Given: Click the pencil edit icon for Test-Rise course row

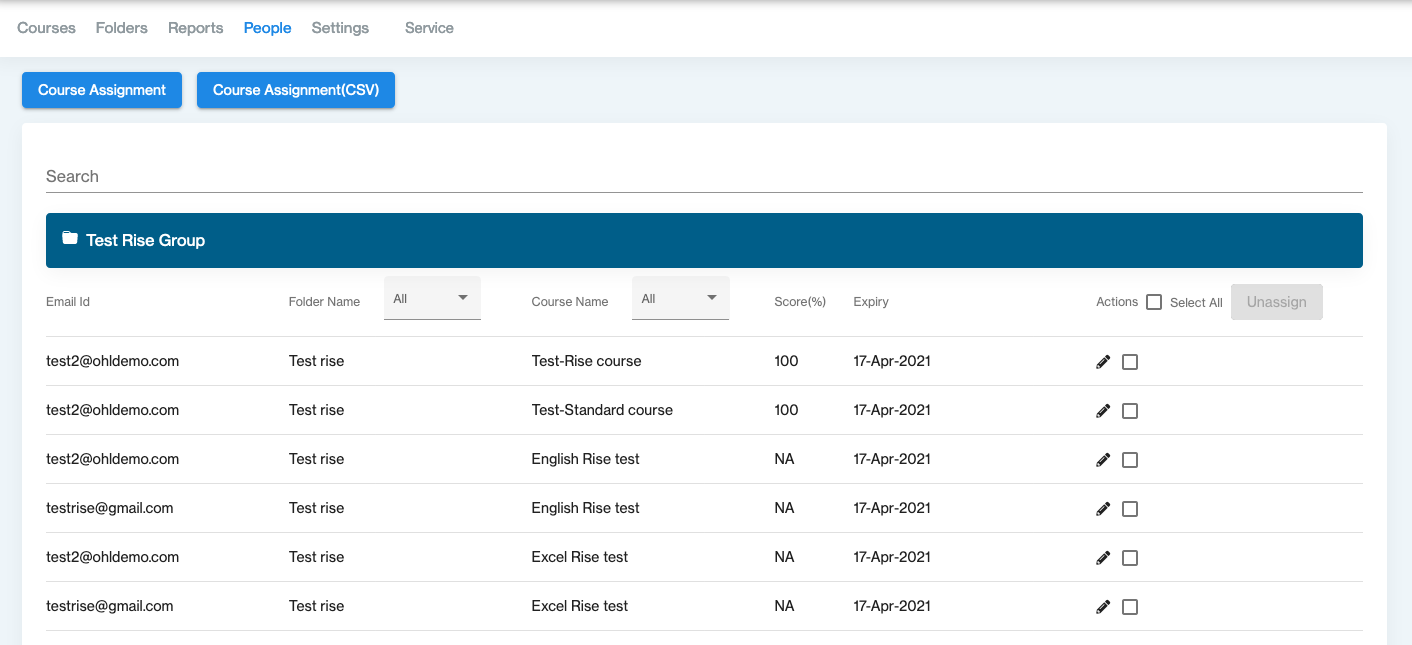Looking at the screenshot, I should (x=1103, y=362).
